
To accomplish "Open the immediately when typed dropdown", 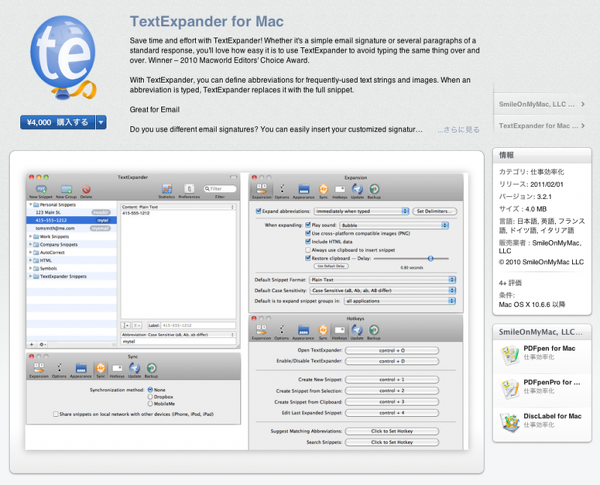I will pos(361,211).
